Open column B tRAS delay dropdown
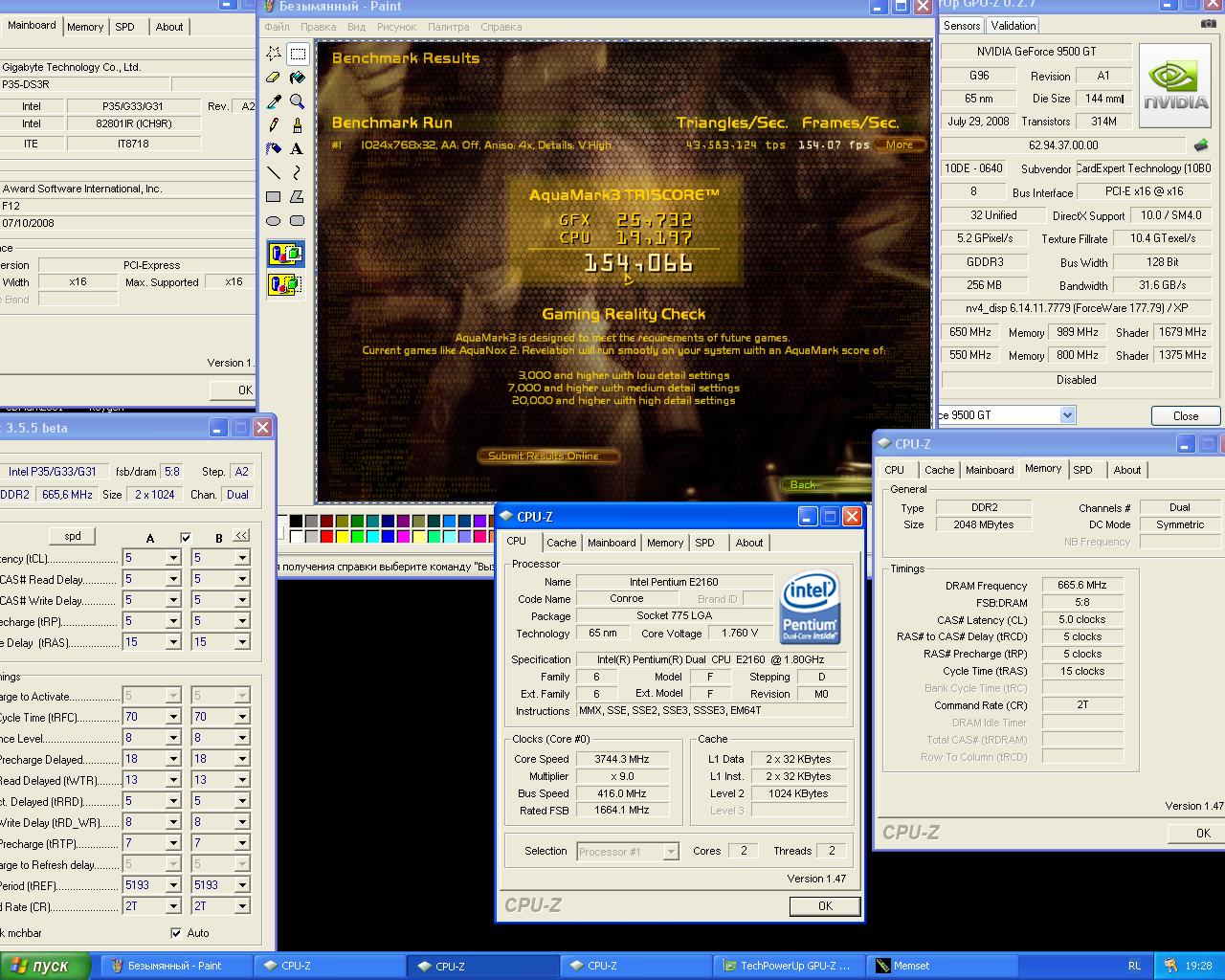 click(x=242, y=642)
